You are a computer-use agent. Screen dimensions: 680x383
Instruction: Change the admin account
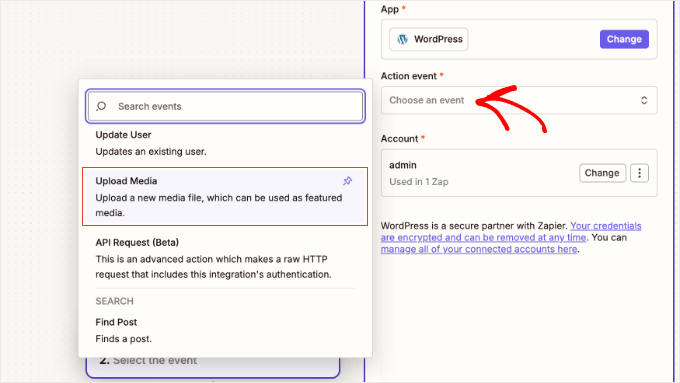602,173
